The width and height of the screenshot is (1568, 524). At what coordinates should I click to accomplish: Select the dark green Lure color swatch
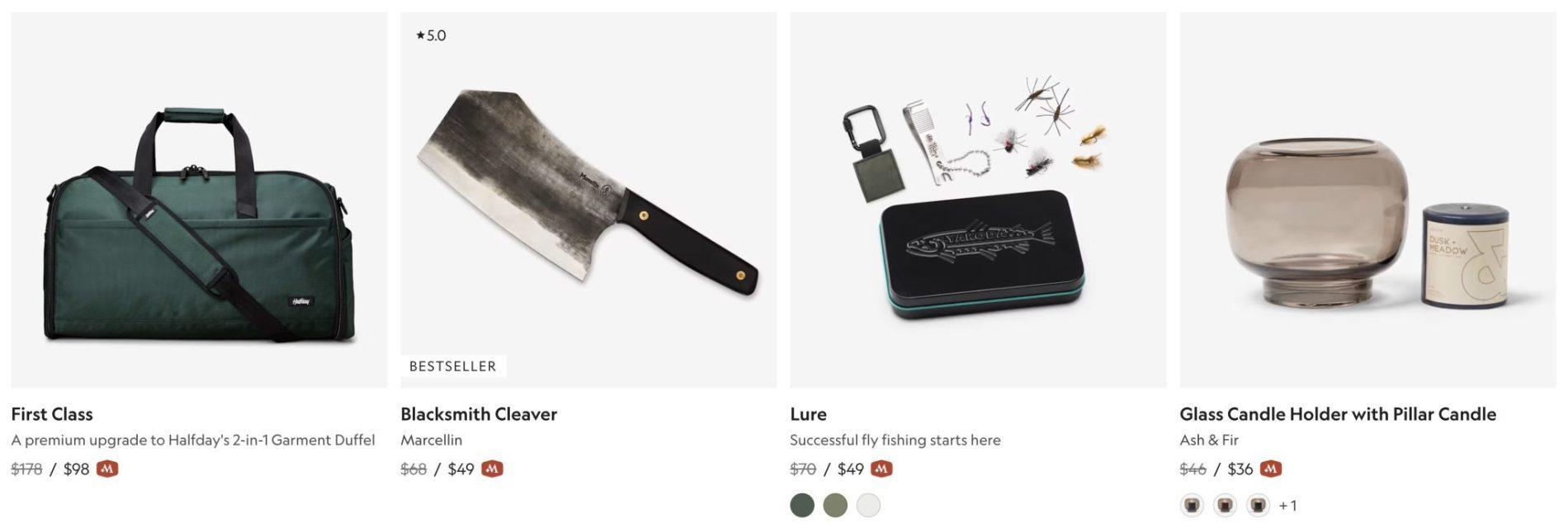point(802,505)
